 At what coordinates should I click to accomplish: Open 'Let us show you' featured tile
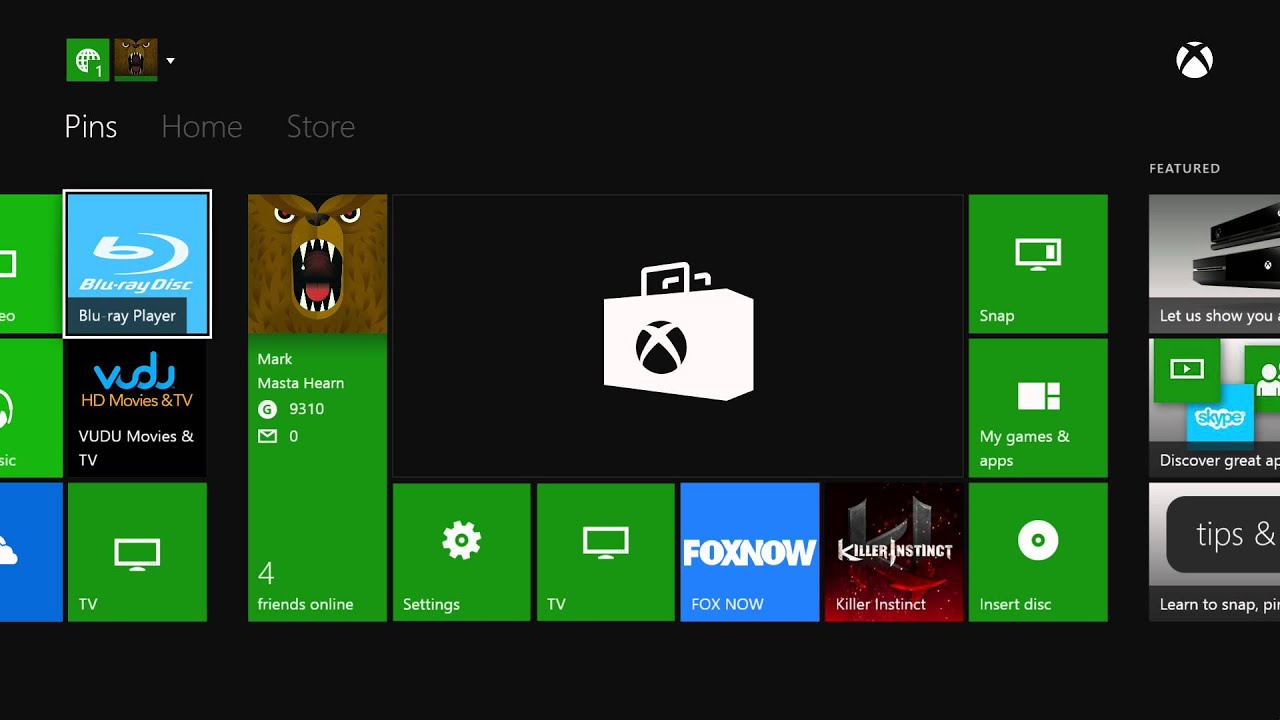tap(1214, 264)
